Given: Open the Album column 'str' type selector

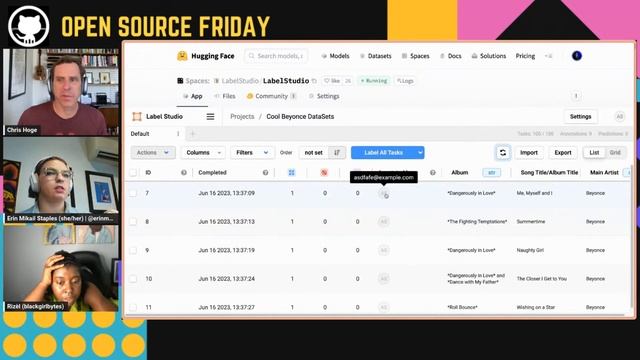Looking at the screenshot, I should coord(491,173).
